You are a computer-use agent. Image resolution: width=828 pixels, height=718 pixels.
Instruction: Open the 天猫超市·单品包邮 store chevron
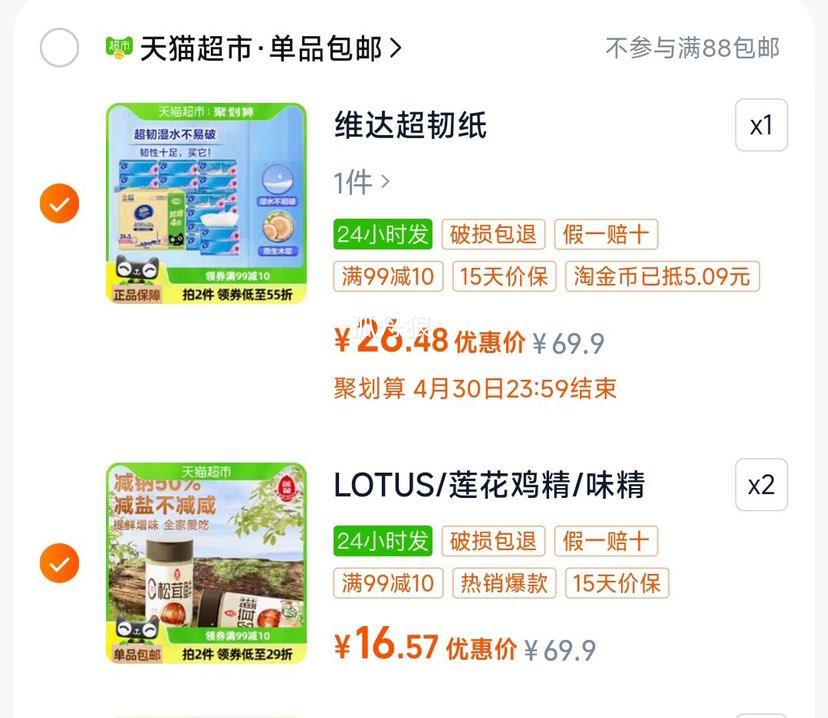pos(396,48)
